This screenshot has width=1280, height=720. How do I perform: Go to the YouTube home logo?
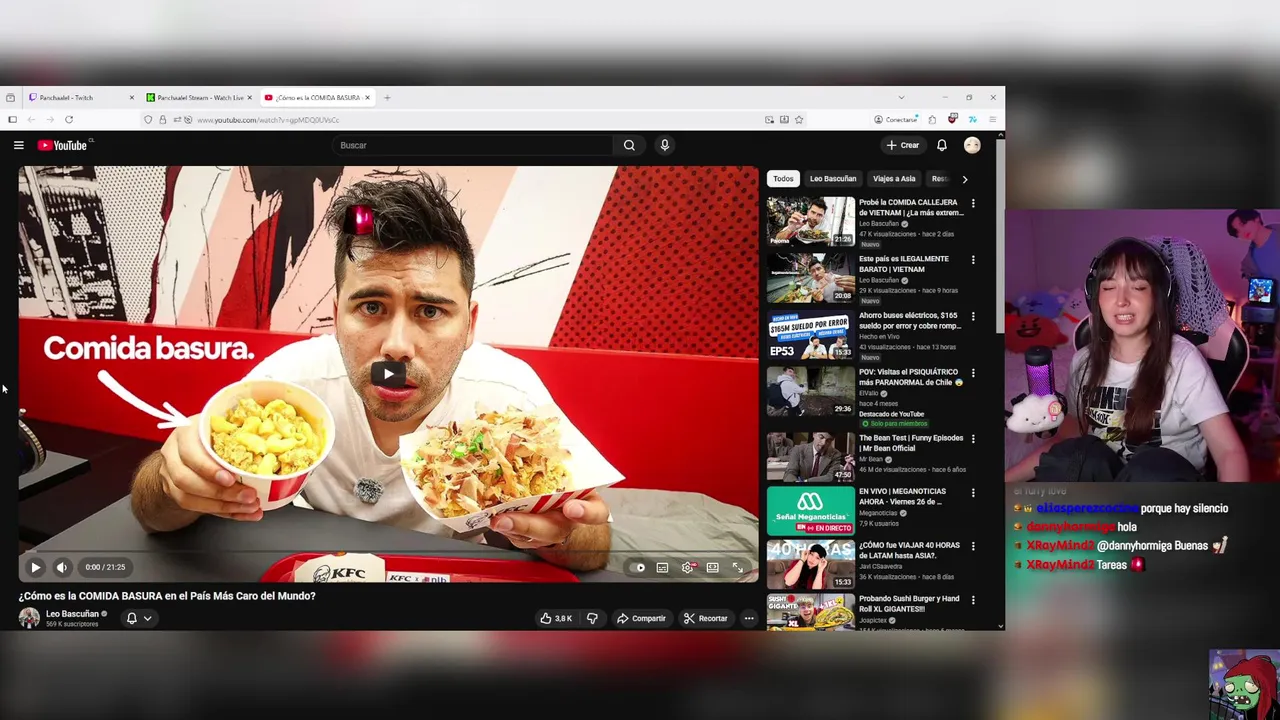click(x=63, y=145)
